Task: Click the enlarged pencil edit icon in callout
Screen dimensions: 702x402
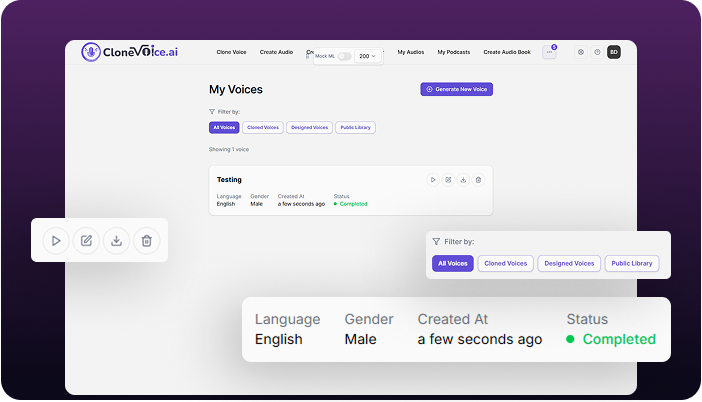Action: [86, 240]
